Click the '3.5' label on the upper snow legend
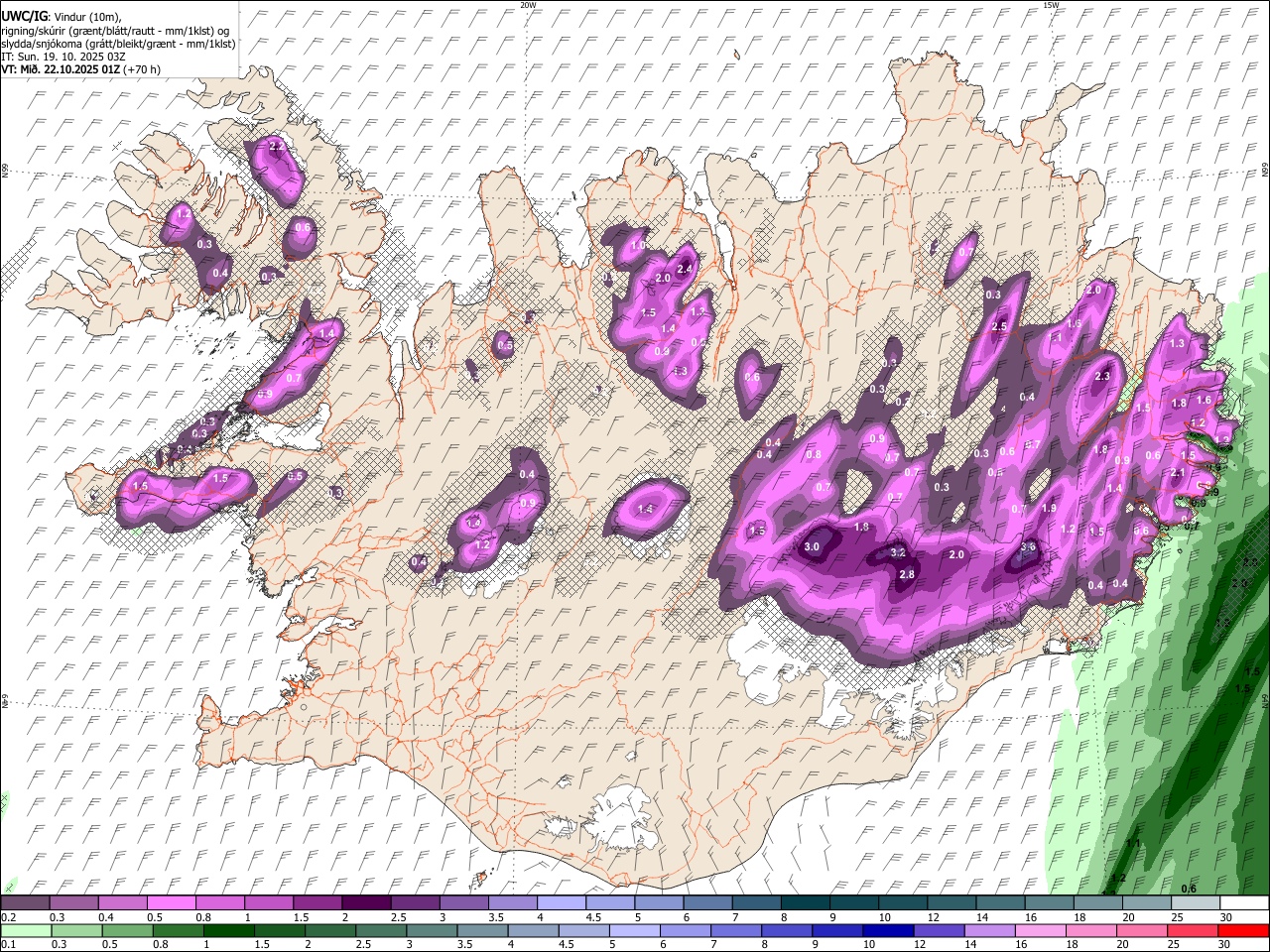This screenshot has width=1270, height=952. [x=496, y=917]
